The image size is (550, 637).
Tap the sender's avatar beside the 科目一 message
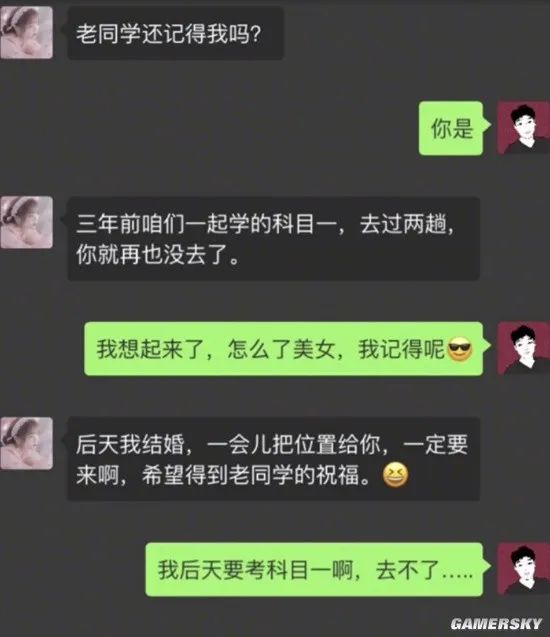pyautogui.click(x=26, y=222)
